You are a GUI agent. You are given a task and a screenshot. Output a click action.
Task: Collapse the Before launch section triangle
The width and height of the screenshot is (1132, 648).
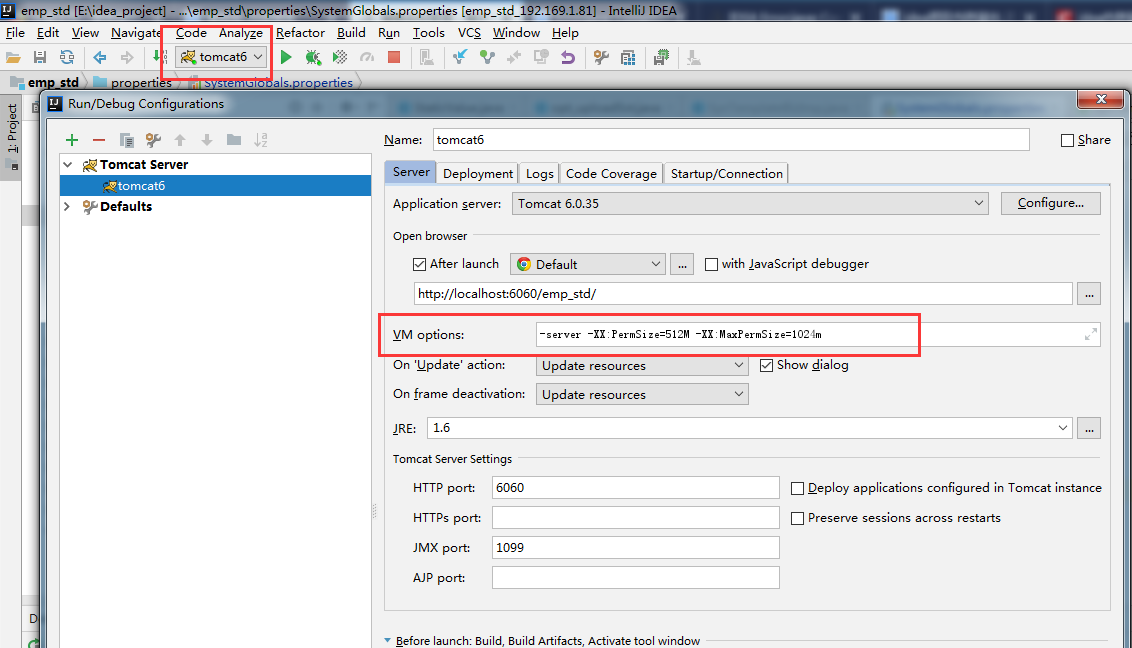tap(388, 640)
